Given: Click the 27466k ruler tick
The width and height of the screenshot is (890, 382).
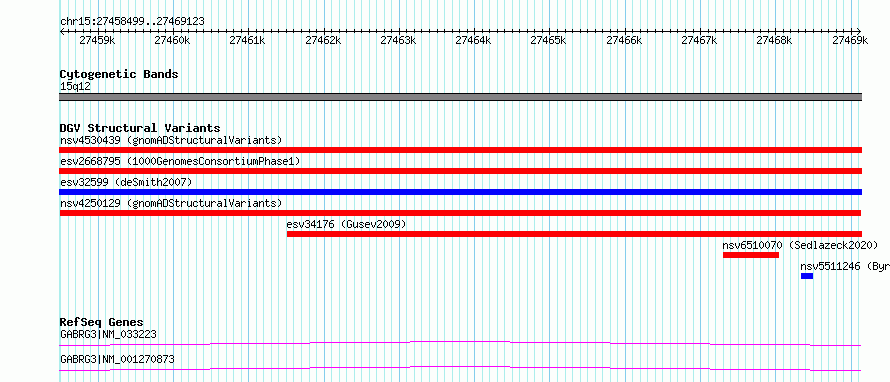Looking at the screenshot, I should (x=624, y=40).
